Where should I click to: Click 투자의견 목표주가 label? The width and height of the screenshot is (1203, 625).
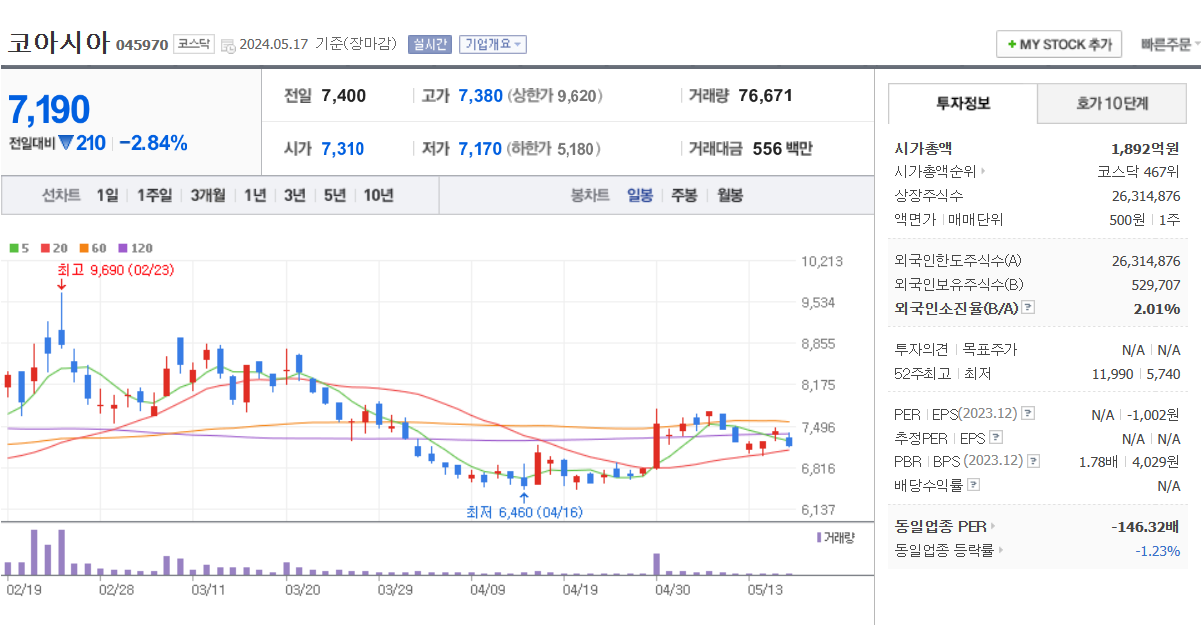click(955, 350)
